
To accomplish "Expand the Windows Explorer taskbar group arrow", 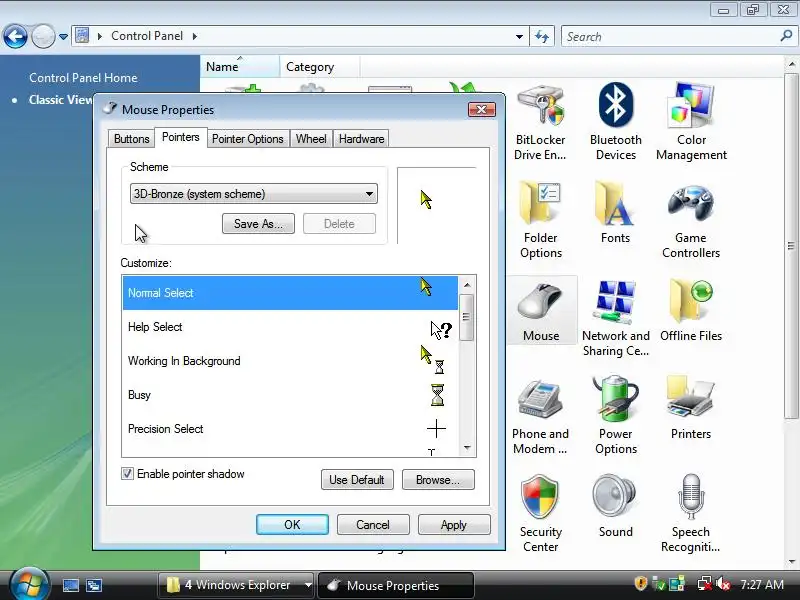I will pyautogui.click(x=308, y=585).
